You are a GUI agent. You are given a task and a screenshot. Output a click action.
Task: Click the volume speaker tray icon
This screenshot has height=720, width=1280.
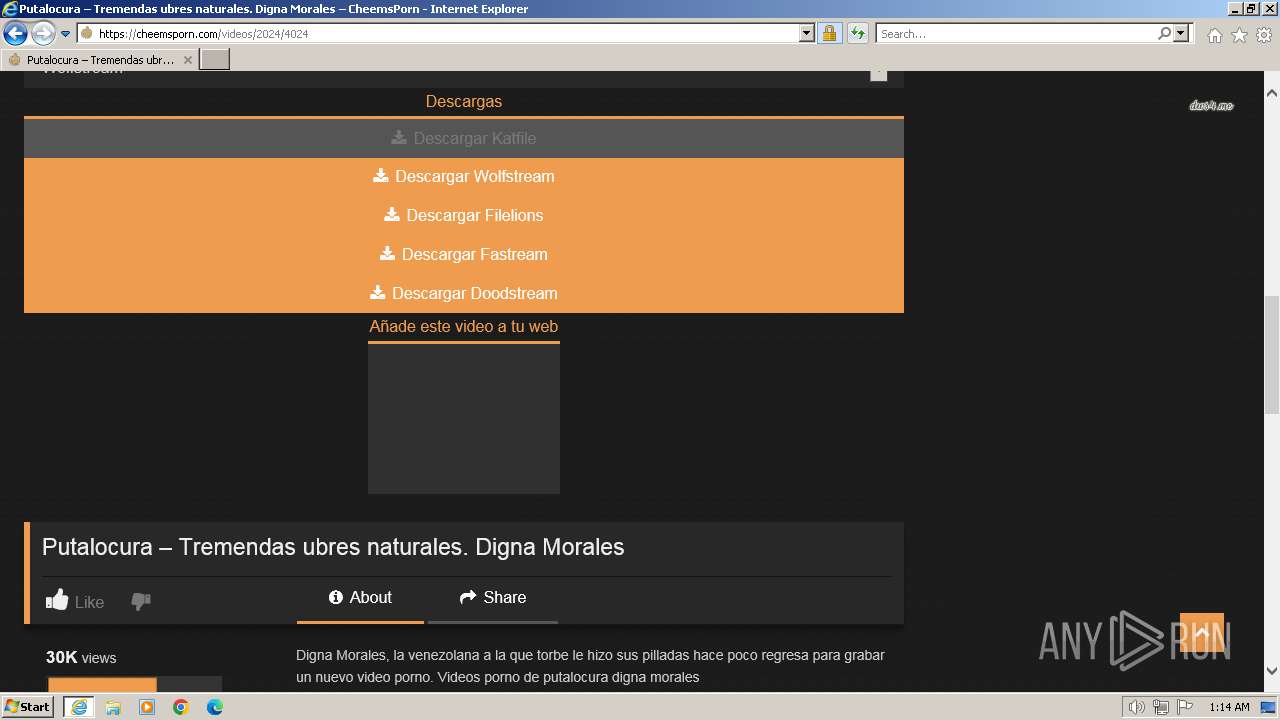pyautogui.click(x=1137, y=707)
